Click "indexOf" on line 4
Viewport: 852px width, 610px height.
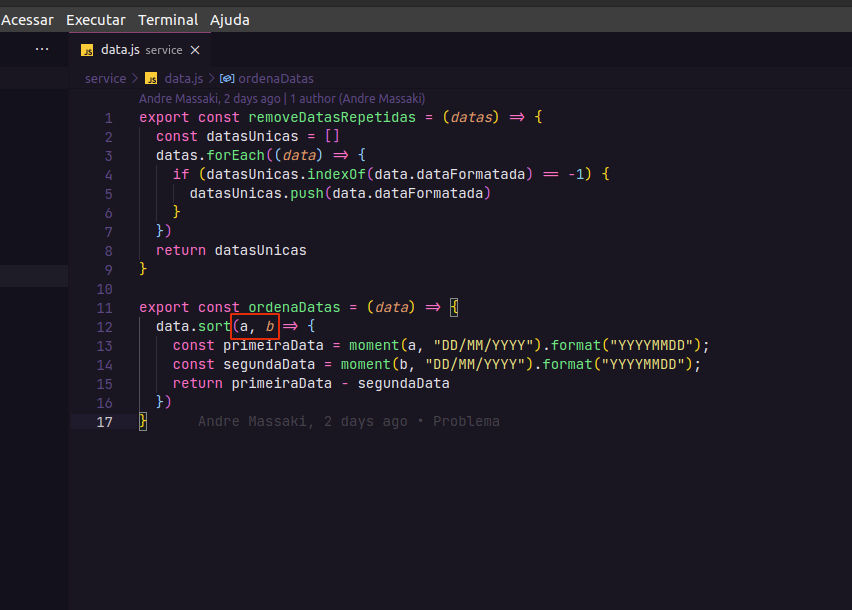pyautogui.click(x=336, y=174)
